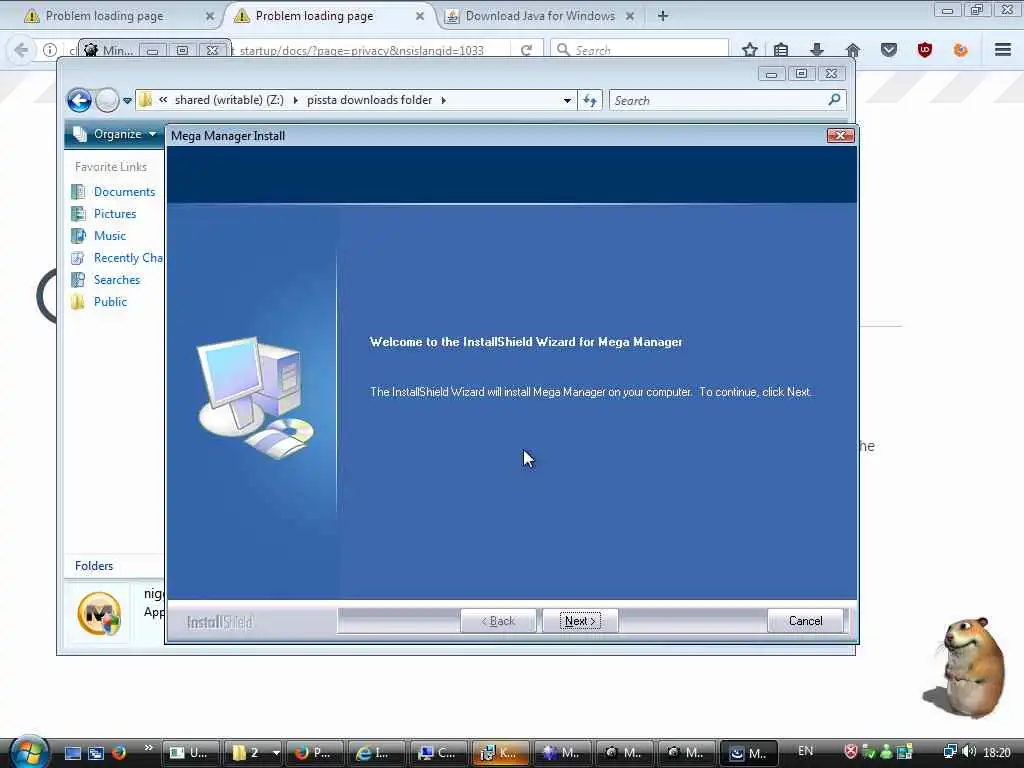
Task: Click Explorer's refresh button
Action: [590, 101]
